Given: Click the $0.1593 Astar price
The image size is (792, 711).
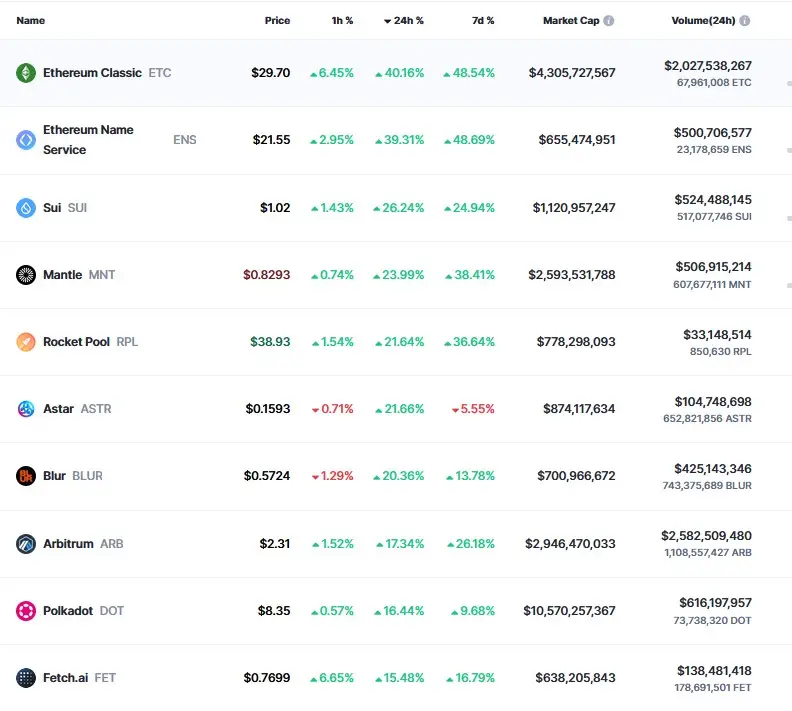Looking at the screenshot, I should 268,409.
